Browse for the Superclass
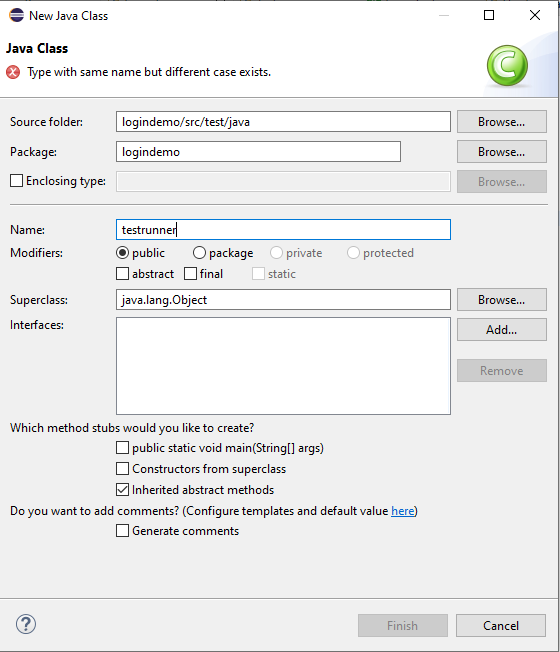 point(502,300)
